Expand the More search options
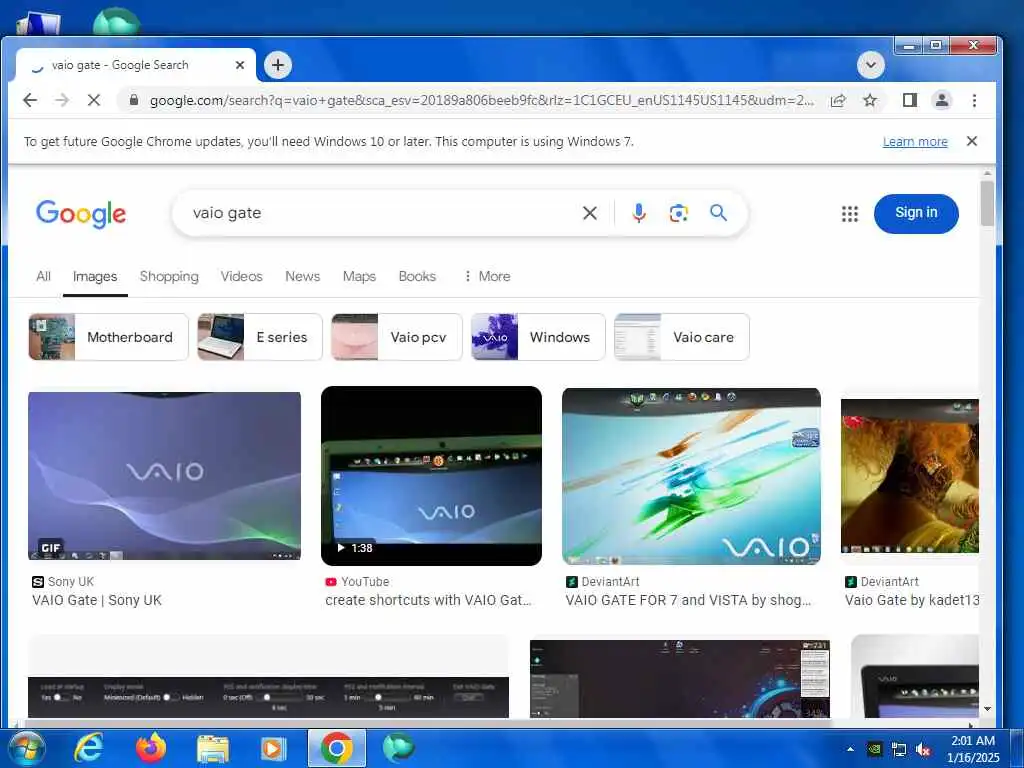 pos(487,276)
